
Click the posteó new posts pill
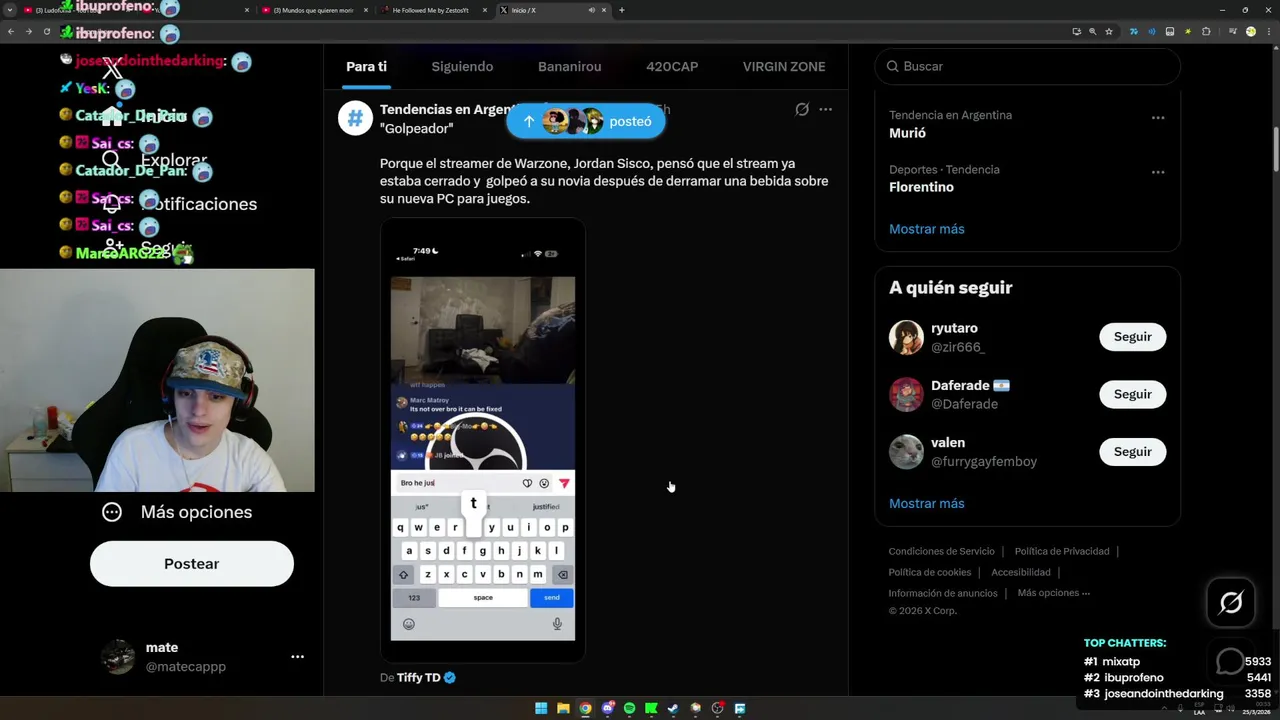585,121
